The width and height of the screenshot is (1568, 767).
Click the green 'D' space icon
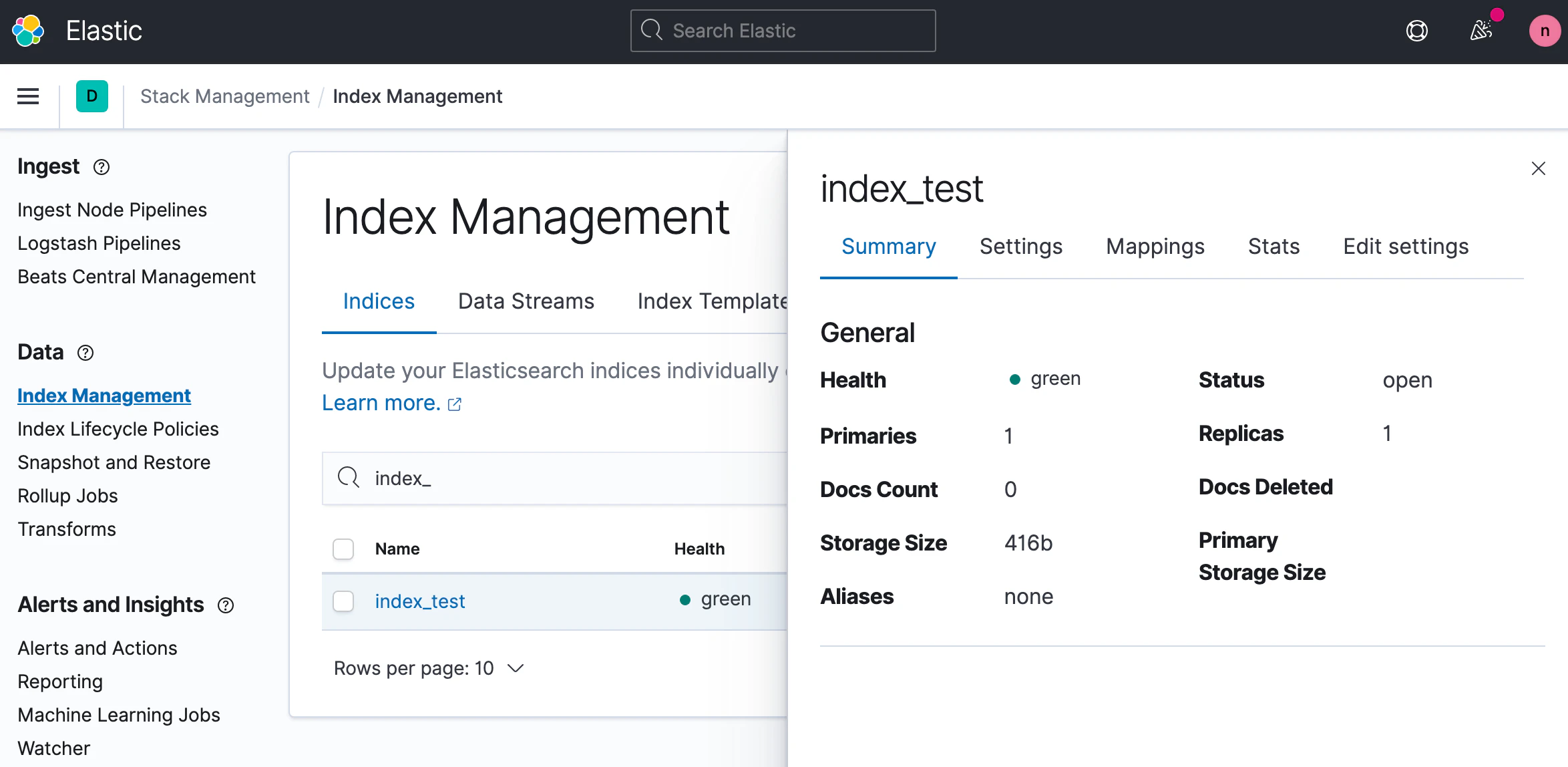coord(92,96)
